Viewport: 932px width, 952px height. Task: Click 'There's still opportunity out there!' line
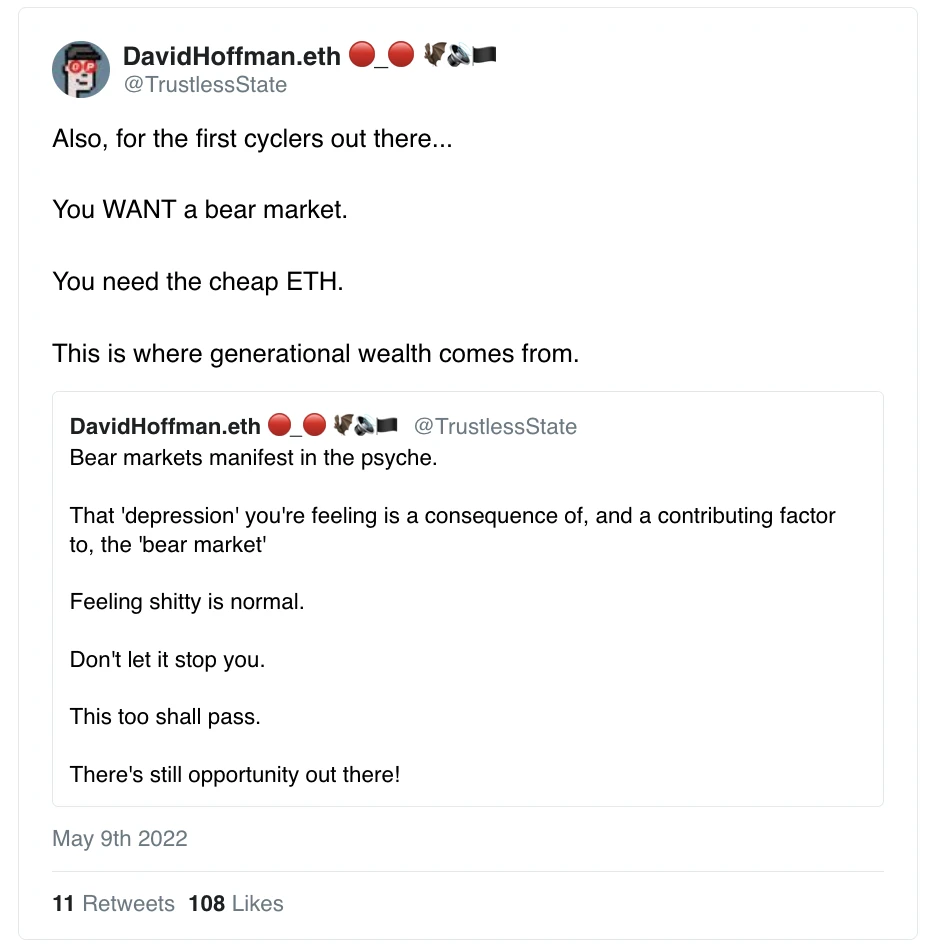tap(235, 774)
